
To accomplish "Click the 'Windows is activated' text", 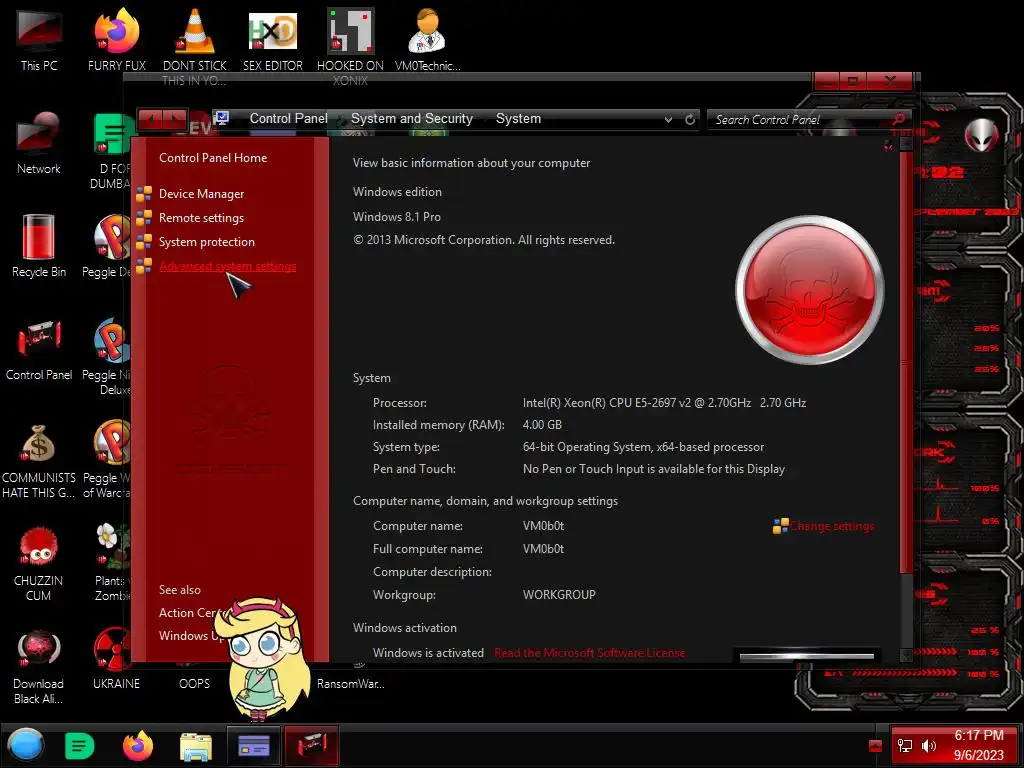I will pyautogui.click(x=428, y=652).
